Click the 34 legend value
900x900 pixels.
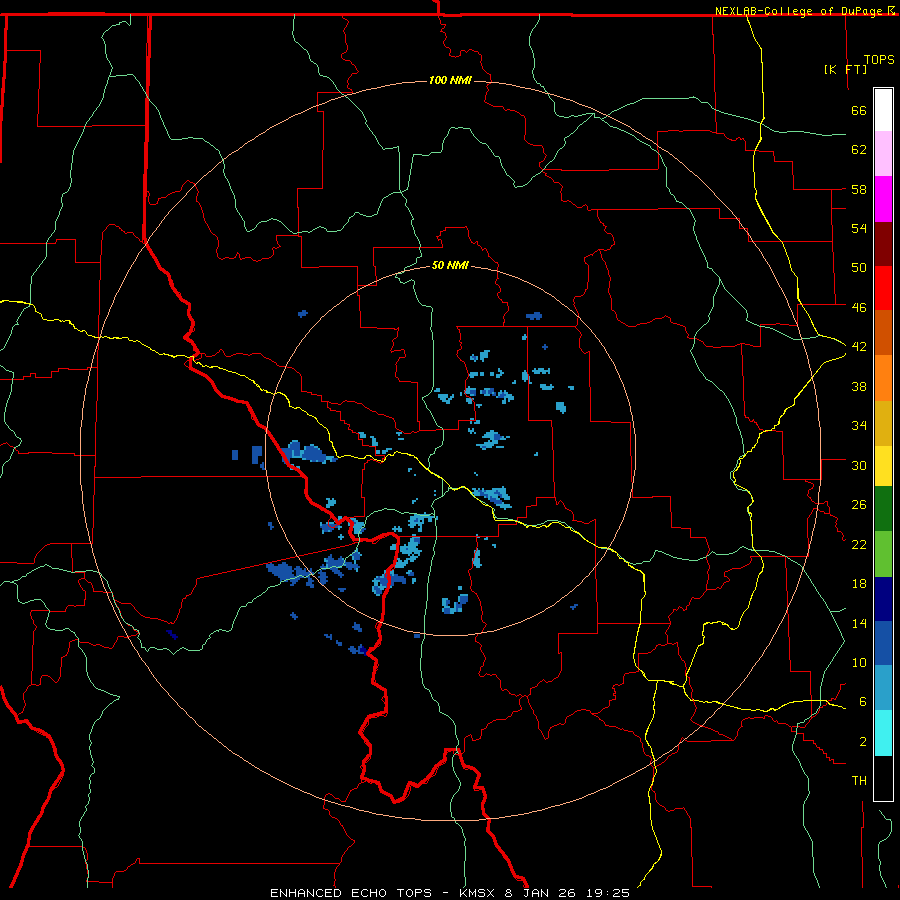pos(859,426)
